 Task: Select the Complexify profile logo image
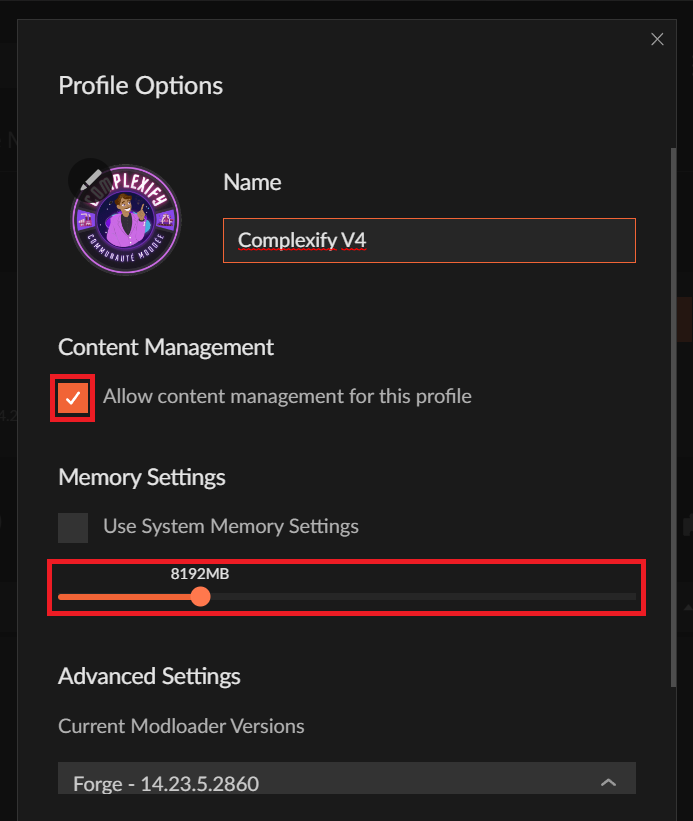pos(127,222)
